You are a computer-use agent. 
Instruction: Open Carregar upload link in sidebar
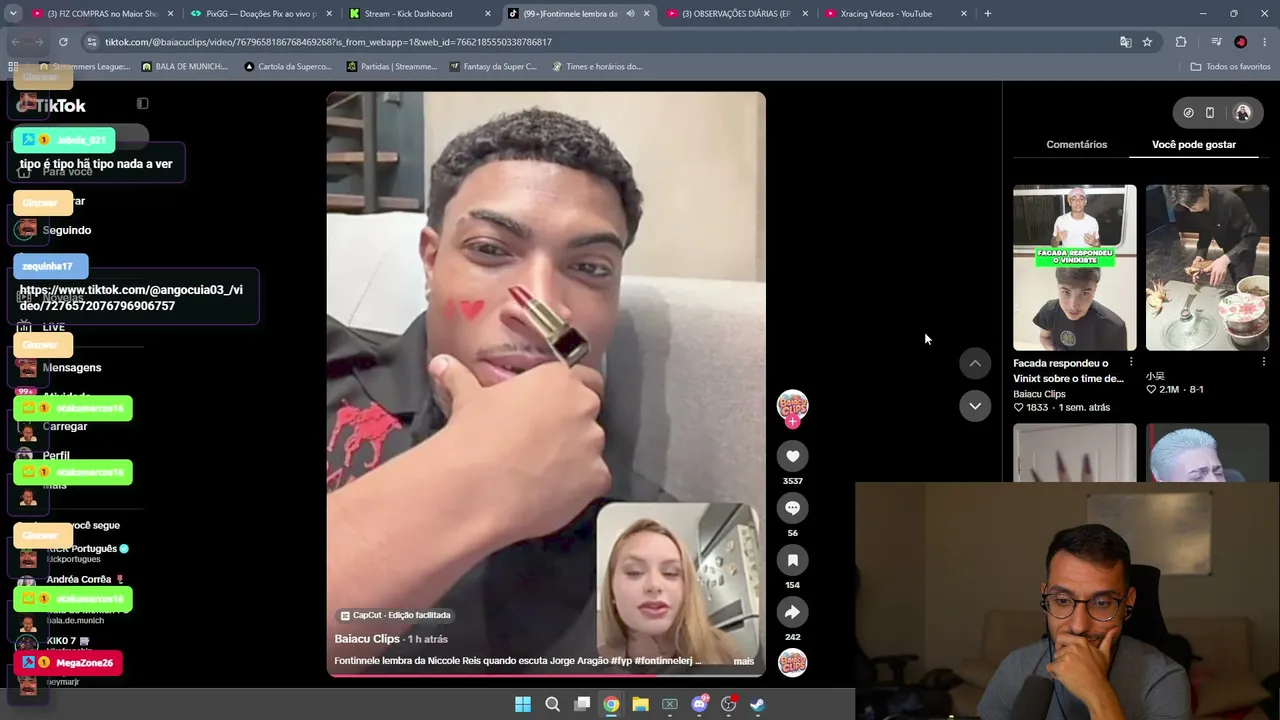click(64, 426)
